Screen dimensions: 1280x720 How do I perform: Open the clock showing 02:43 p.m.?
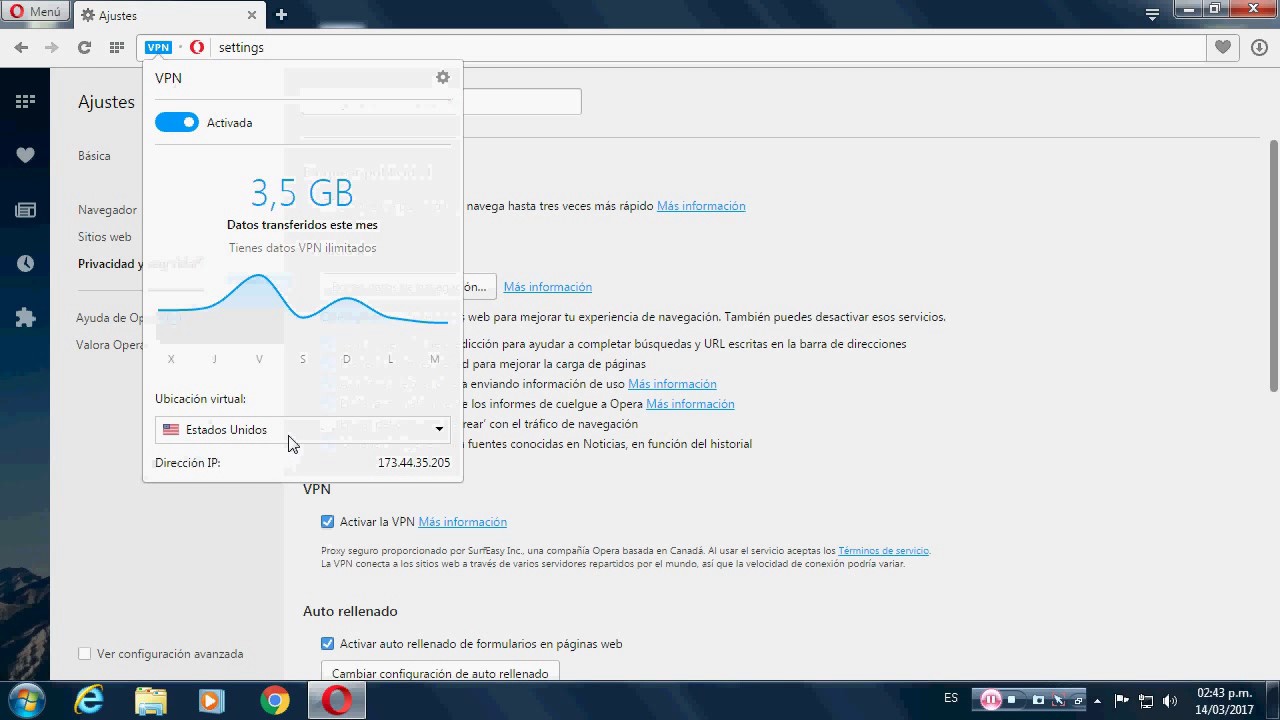coord(1225,700)
